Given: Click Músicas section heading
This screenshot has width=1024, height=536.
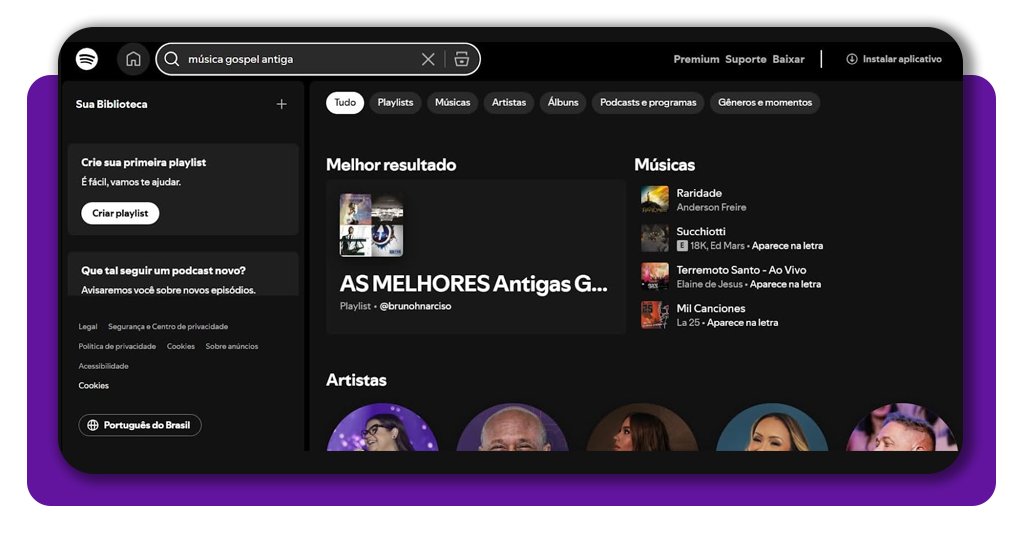Looking at the screenshot, I should [664, 165].
